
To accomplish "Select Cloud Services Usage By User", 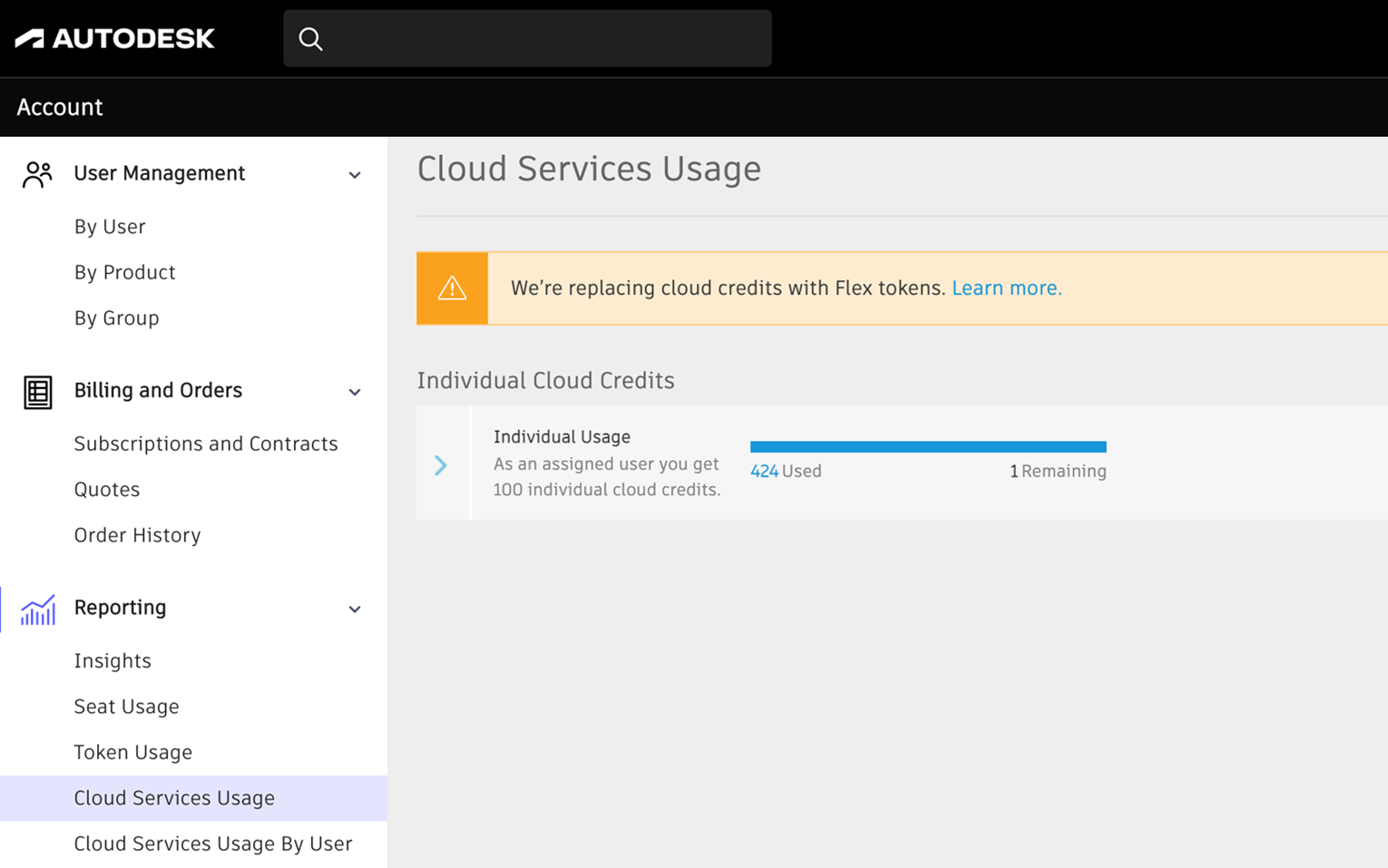I will click(212, 844).
